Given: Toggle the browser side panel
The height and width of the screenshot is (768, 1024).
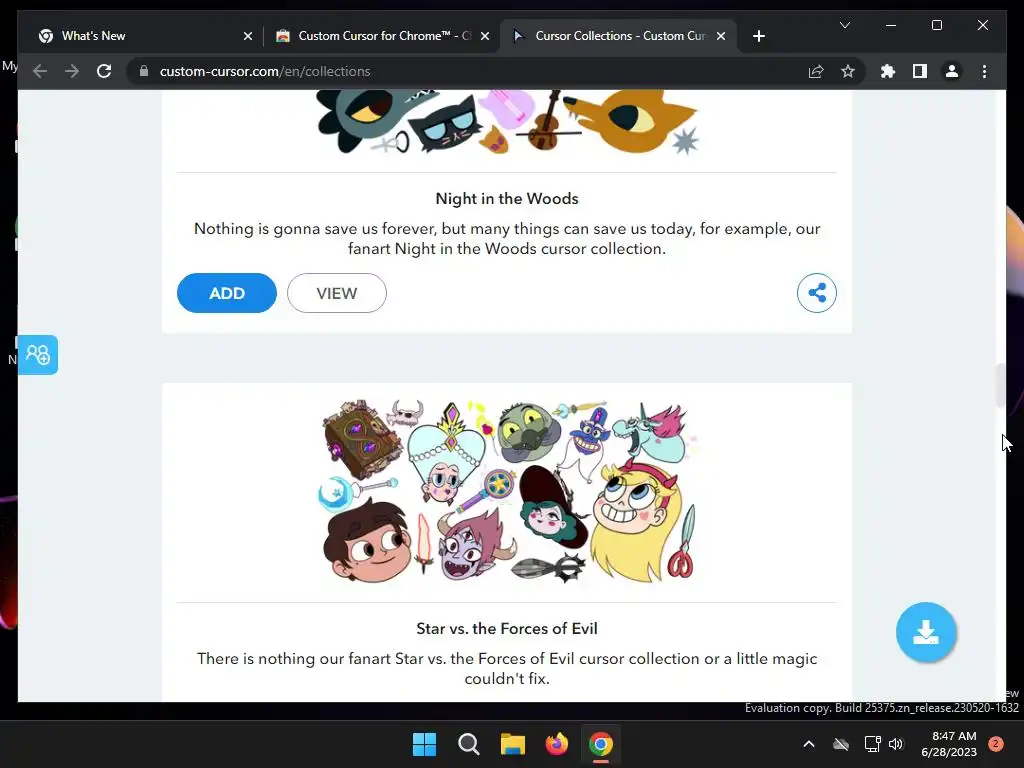Looking at the screenshot, I should tap(920, 71).
